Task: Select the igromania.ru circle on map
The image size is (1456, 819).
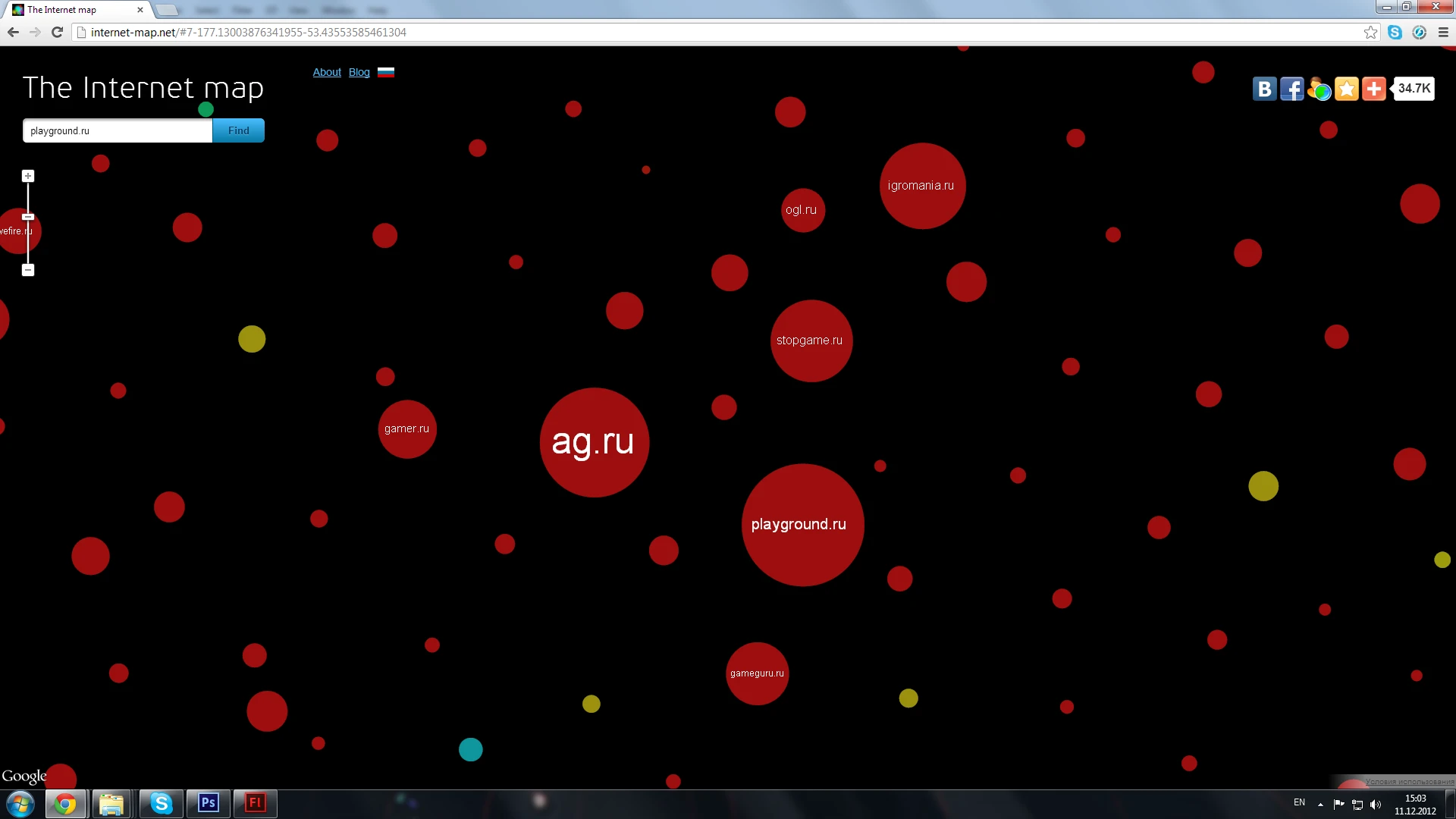Action: click(921, 186)
